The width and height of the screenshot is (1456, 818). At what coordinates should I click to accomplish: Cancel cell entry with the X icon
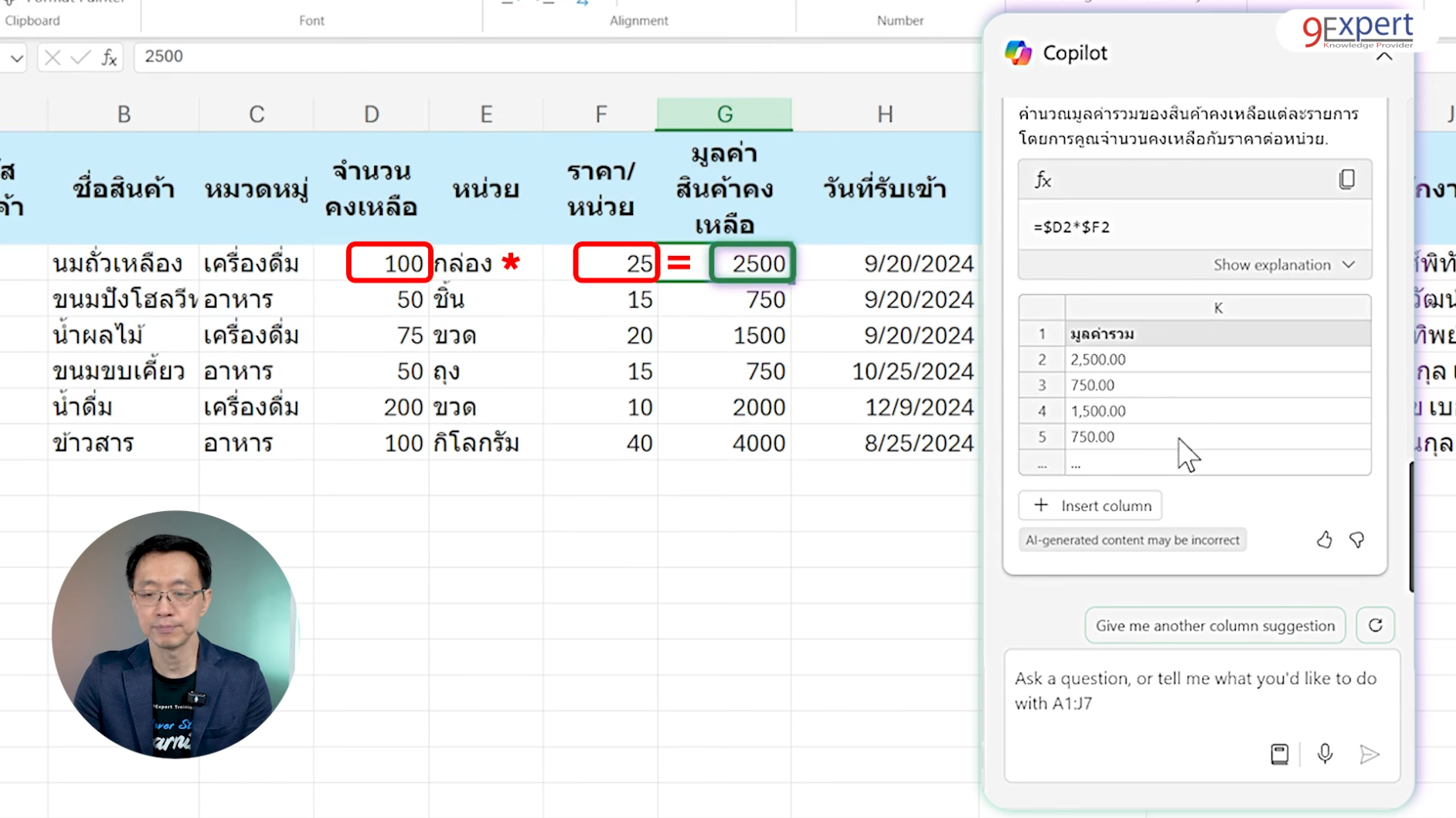(51, 56)
